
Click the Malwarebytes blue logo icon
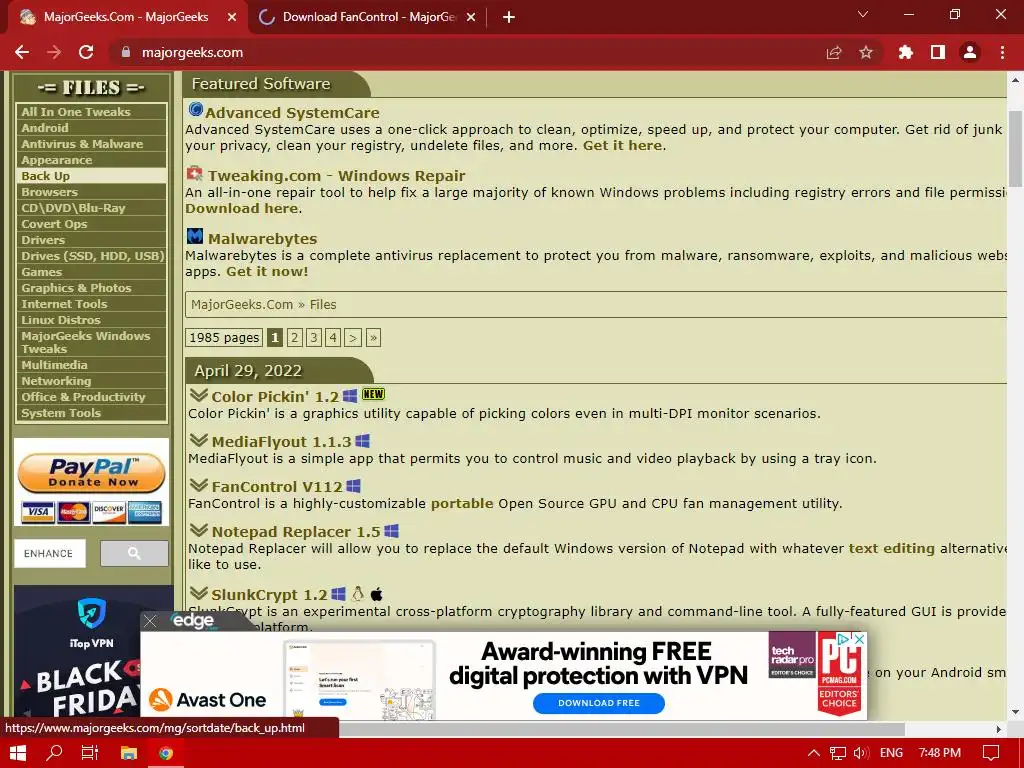(x=195, y=236)
